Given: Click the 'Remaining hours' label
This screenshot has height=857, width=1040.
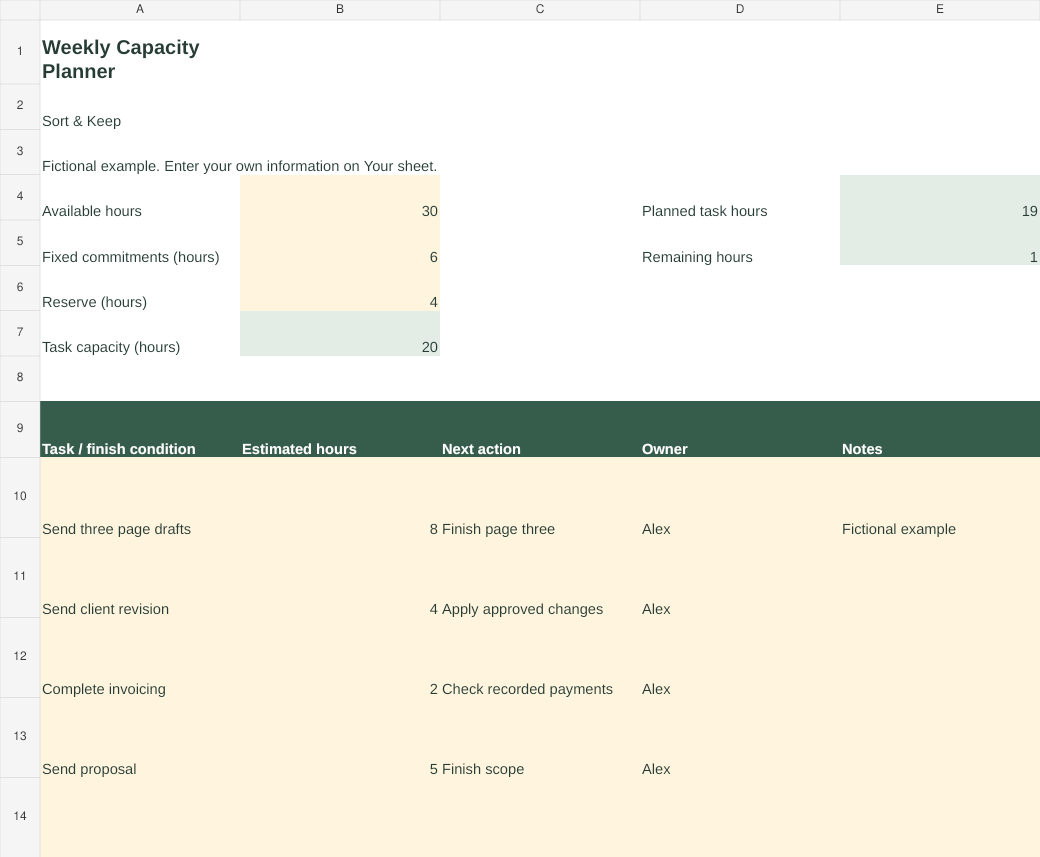Looking at the screenshot, I should pos(740,243).
